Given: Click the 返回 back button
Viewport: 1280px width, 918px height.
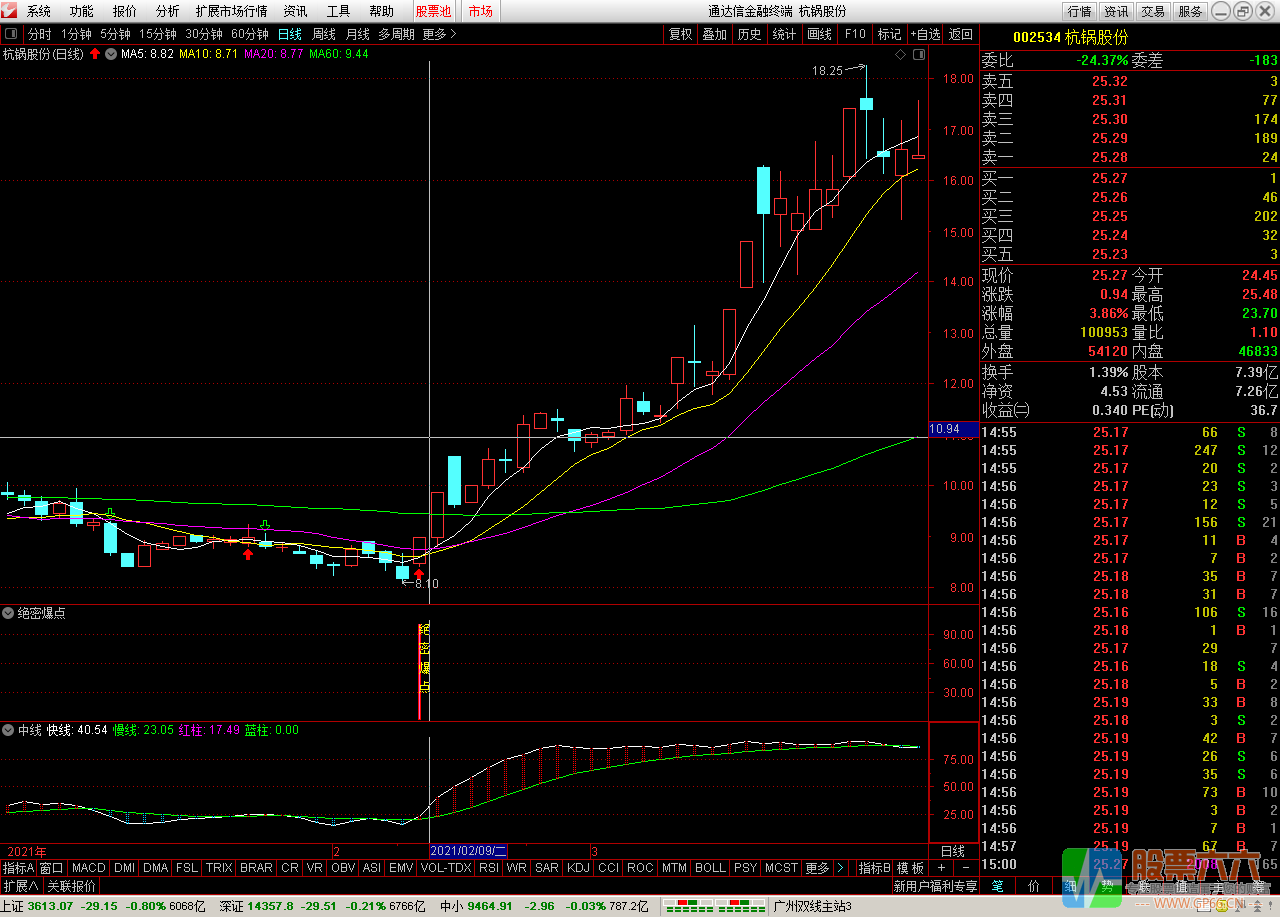Looking at the screenshot, I should (961, 33).
